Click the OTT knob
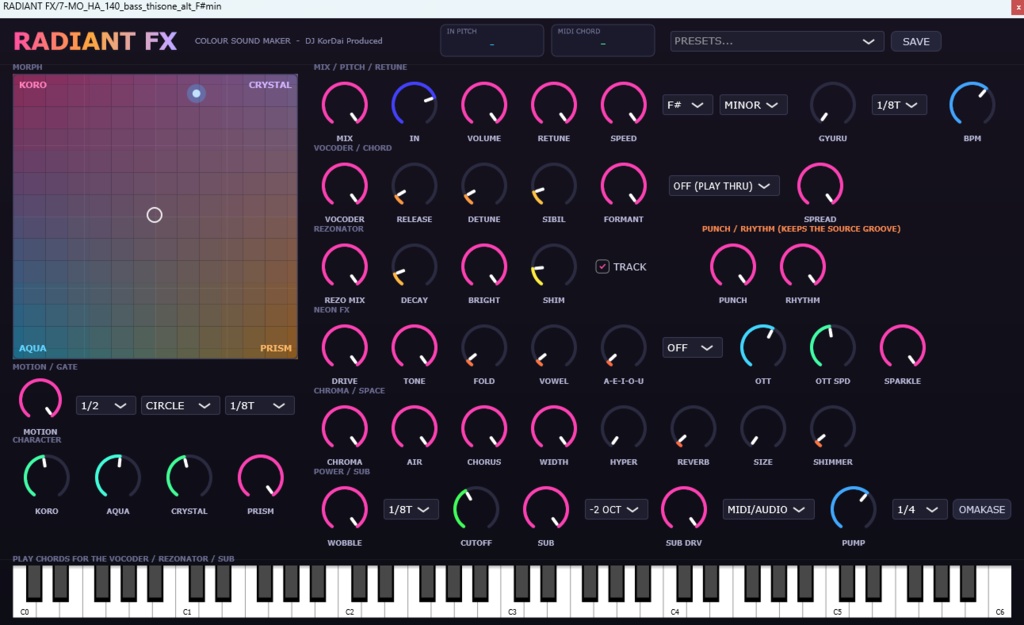Screen dimensions: 1024x625 (763, 347)
